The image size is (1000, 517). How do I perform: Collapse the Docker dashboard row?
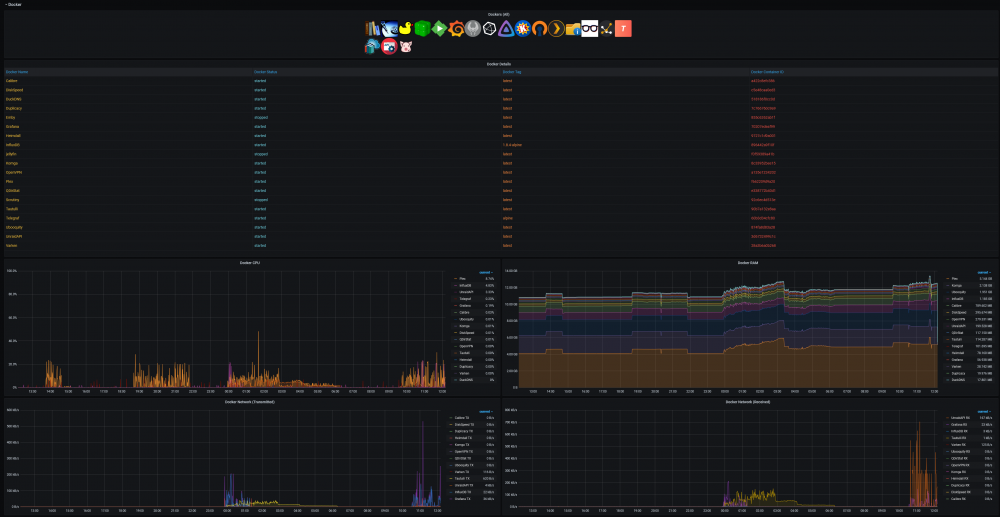tap(14, 4)
